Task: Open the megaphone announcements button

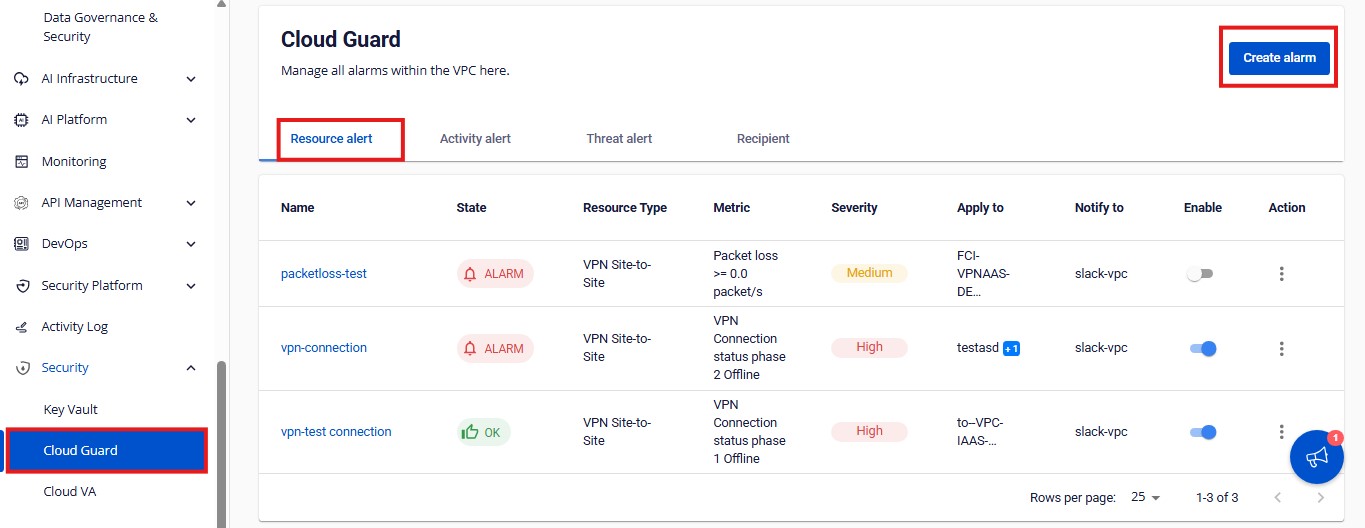Action: pyautogui.click(x=1316, y=457)
